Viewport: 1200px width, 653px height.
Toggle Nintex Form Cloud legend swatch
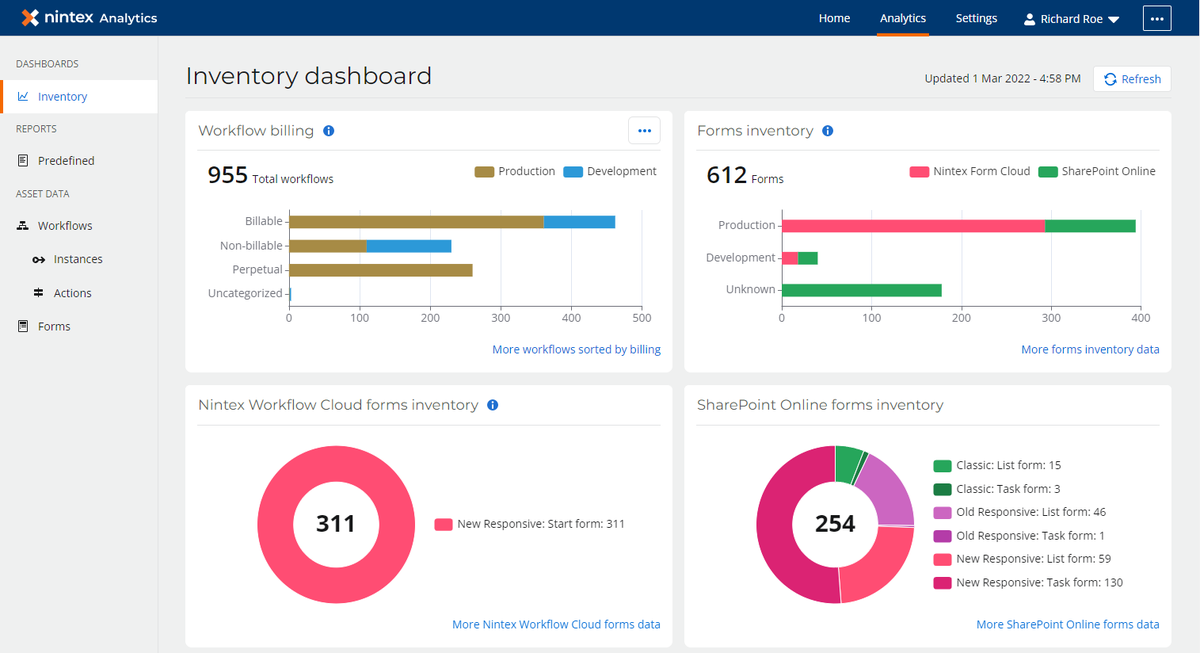tap(919, 172)
